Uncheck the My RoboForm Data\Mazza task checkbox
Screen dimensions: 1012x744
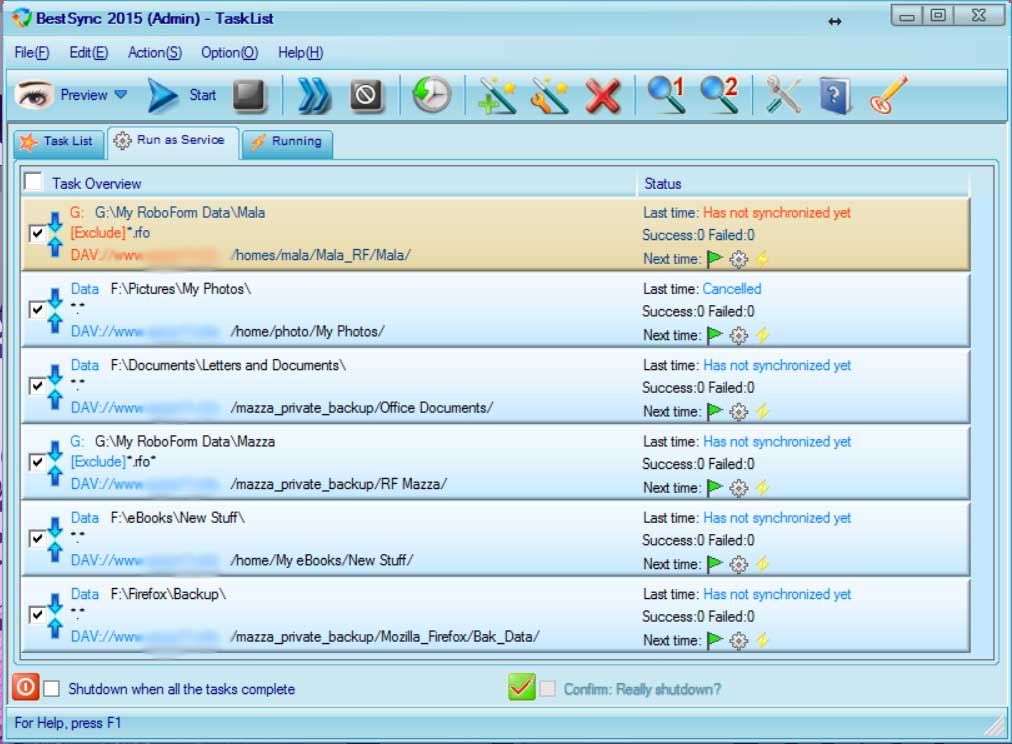click(37, 462)
